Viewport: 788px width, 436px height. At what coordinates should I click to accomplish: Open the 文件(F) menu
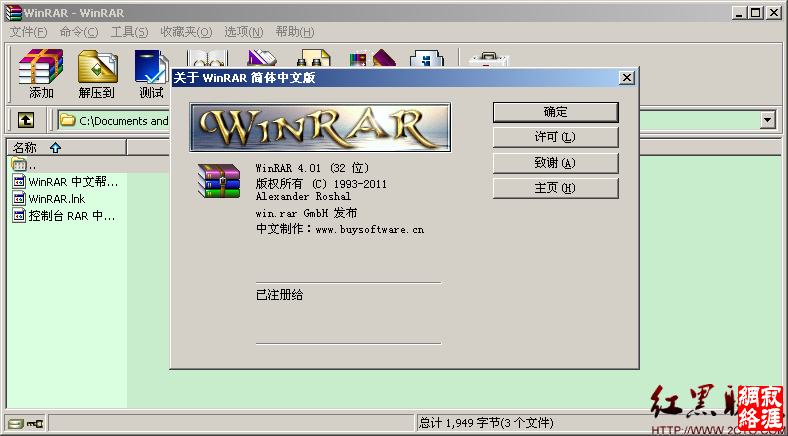point(29,32)
